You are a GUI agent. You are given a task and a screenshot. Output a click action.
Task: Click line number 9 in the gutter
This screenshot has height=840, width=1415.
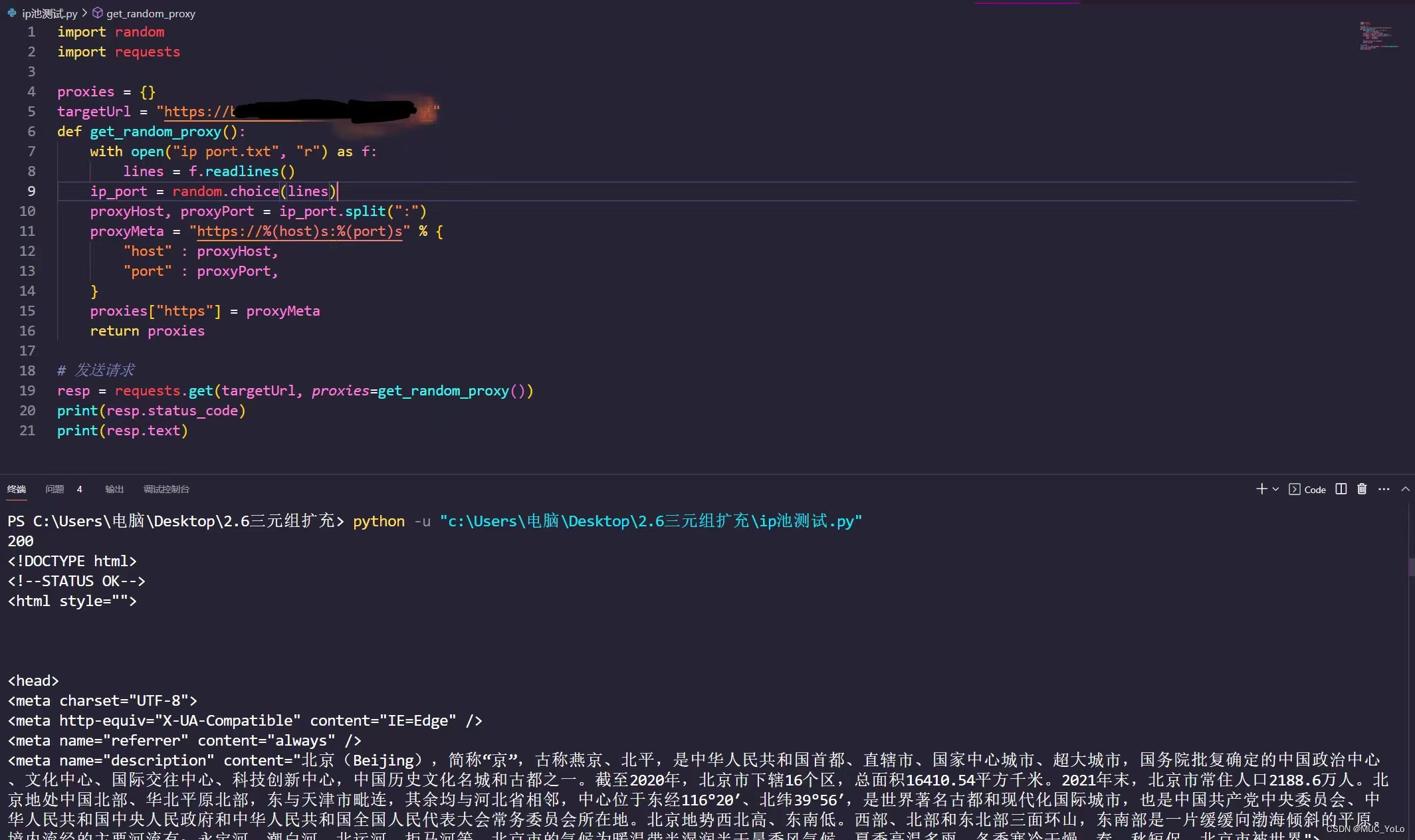[x=31, y=191]
